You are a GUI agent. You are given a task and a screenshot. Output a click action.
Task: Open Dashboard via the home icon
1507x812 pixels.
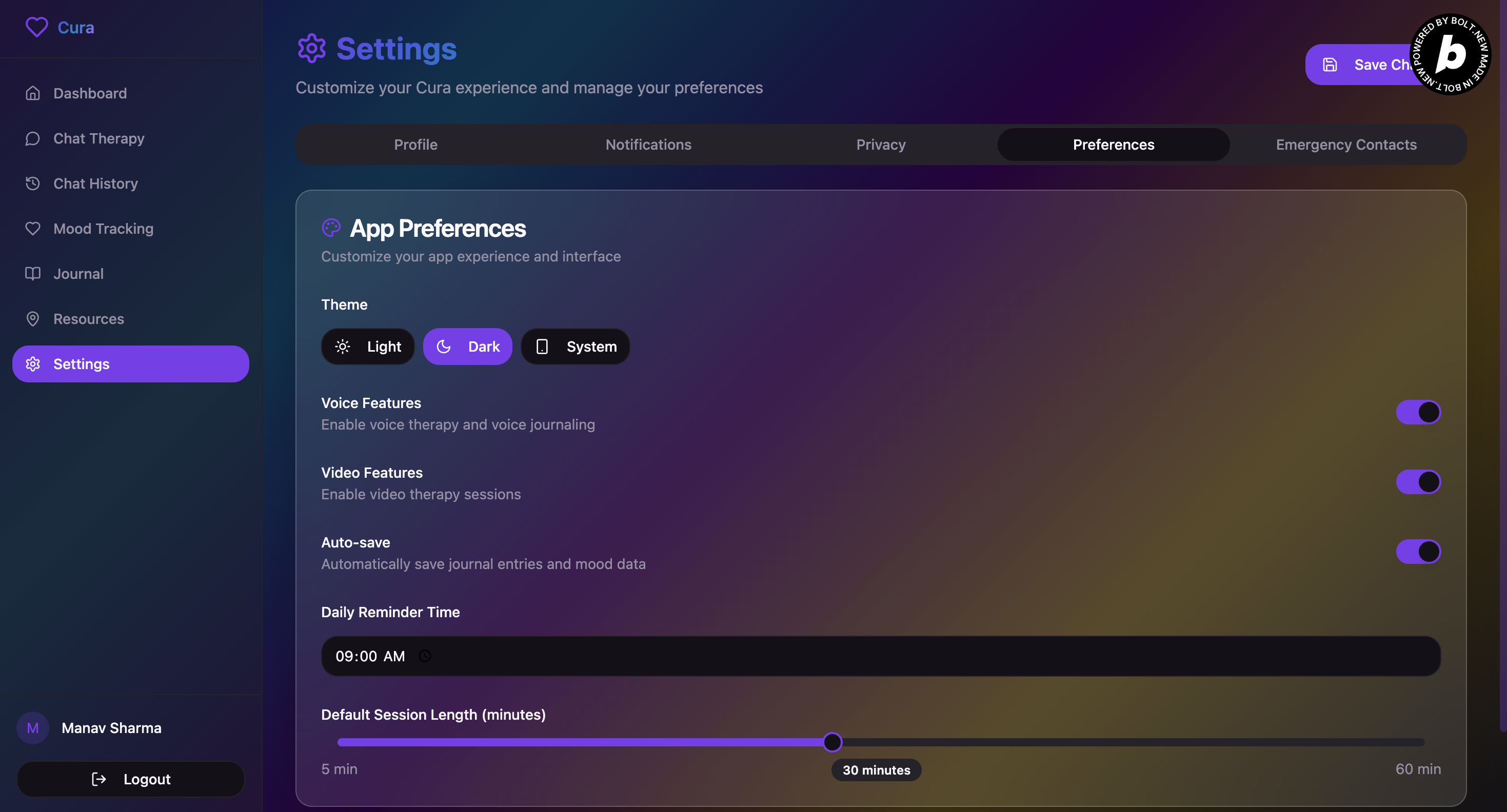(33, 93)
